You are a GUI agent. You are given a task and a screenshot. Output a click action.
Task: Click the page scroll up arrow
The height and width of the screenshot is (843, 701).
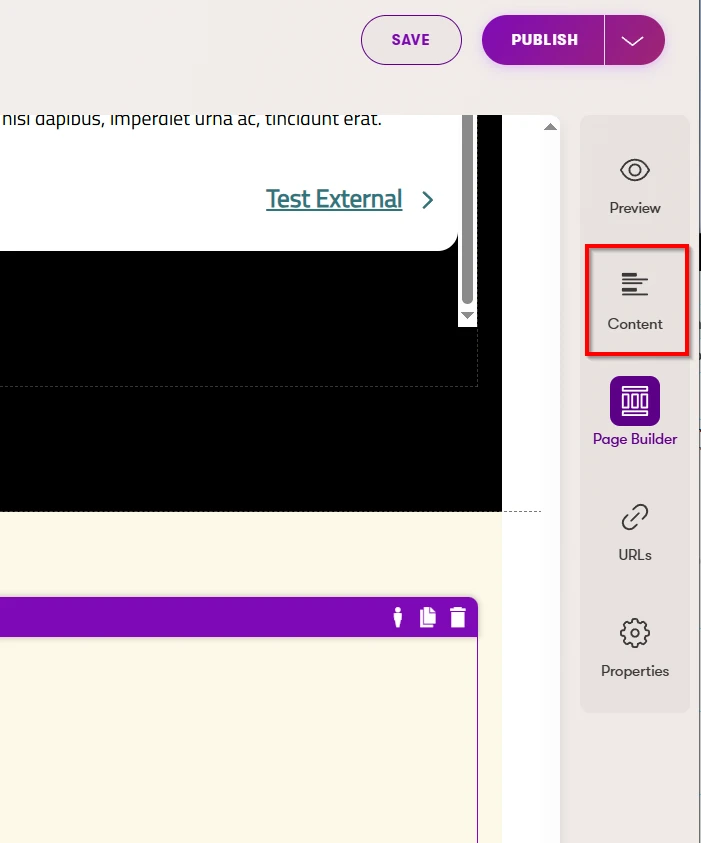(549, 127)
